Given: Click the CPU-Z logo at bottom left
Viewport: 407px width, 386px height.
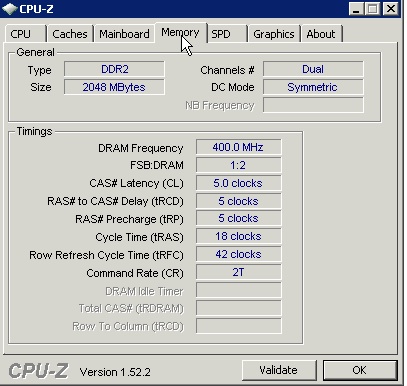Looking at the screenshot, I should [x=38, y=371].
